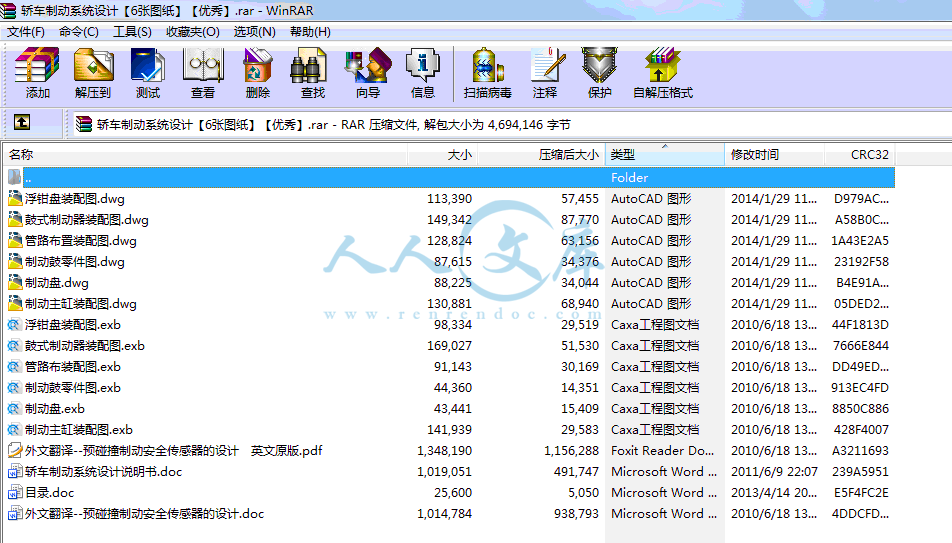The image size is (952, 543).
Task: Click the CRC32 value 428F4007
Action: tap(861, 429)
